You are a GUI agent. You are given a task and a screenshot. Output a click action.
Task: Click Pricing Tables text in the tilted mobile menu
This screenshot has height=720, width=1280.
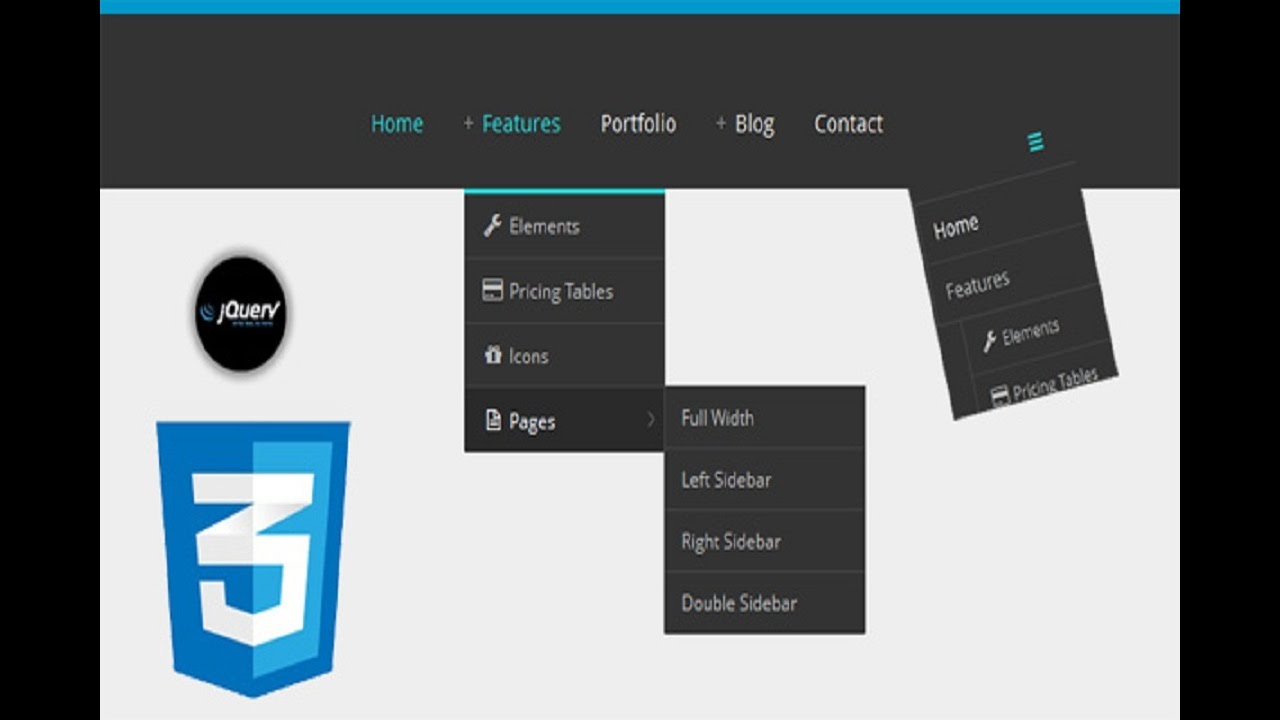(x=1055, y=384)
